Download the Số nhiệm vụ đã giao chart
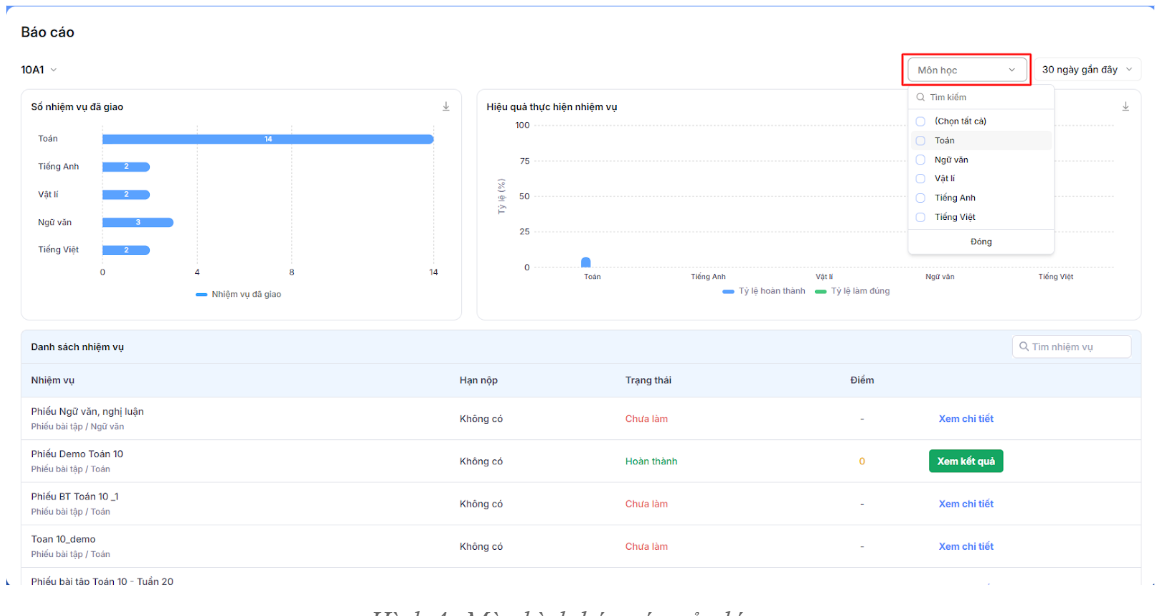 pyautogui.click(x=446, y=107)
